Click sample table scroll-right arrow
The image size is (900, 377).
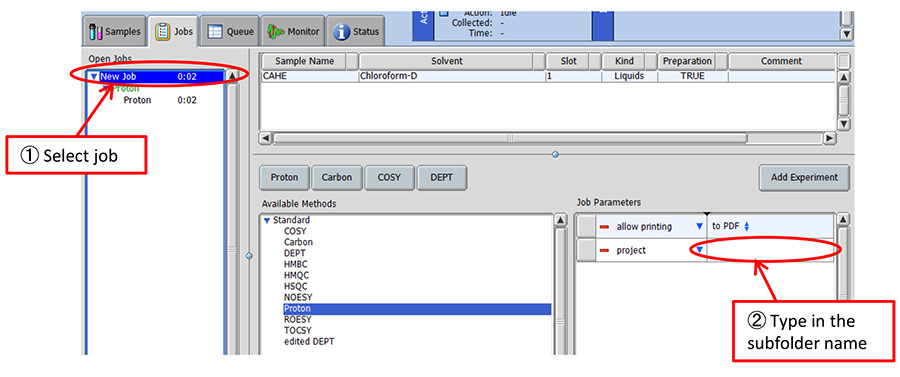coord(829,138)
